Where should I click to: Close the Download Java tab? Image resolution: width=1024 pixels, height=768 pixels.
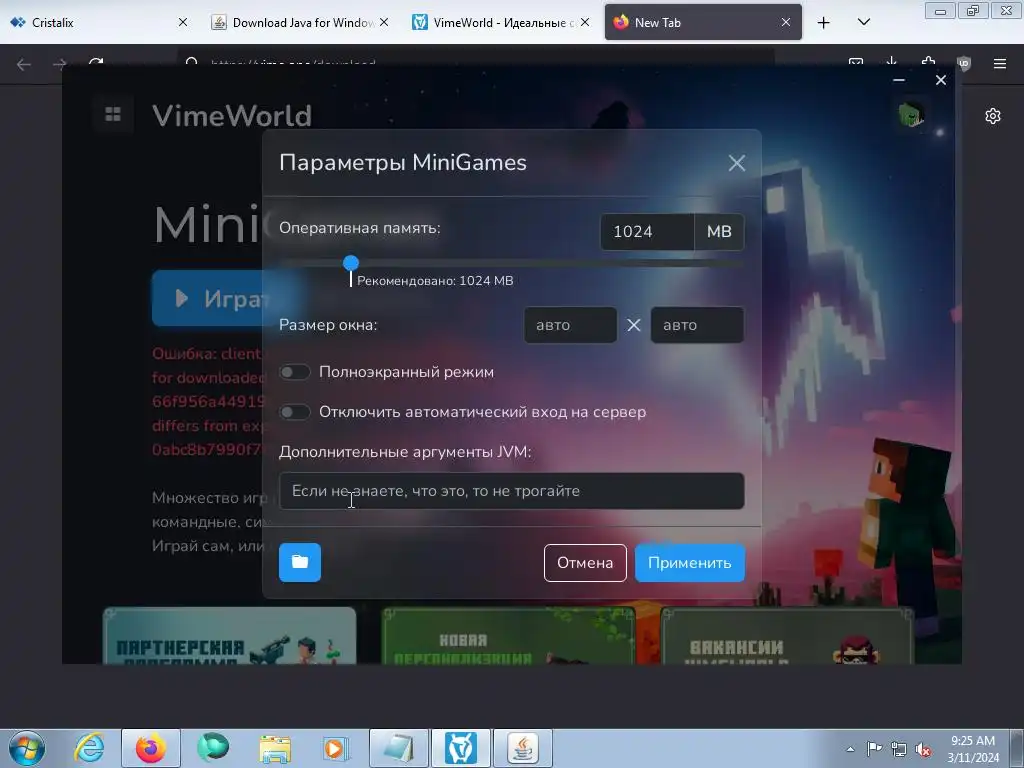click(x=384, y=22)
